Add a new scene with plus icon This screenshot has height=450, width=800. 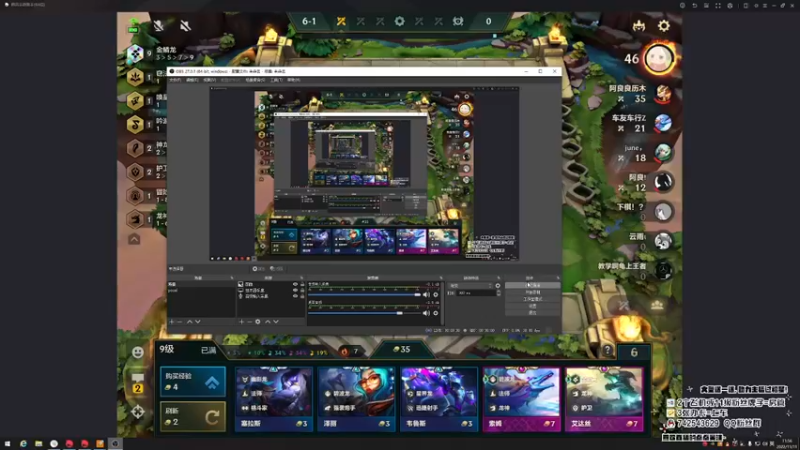172,322
